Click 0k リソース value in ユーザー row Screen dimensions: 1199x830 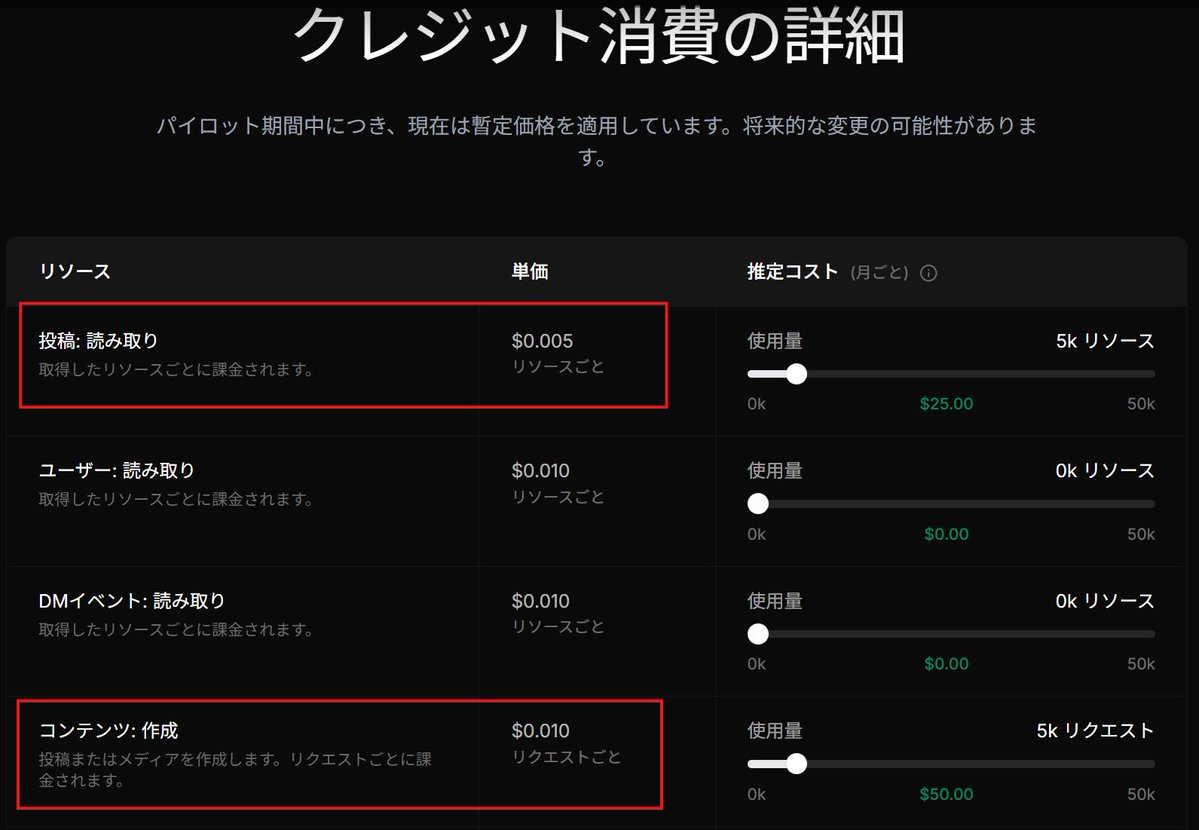1105,470
